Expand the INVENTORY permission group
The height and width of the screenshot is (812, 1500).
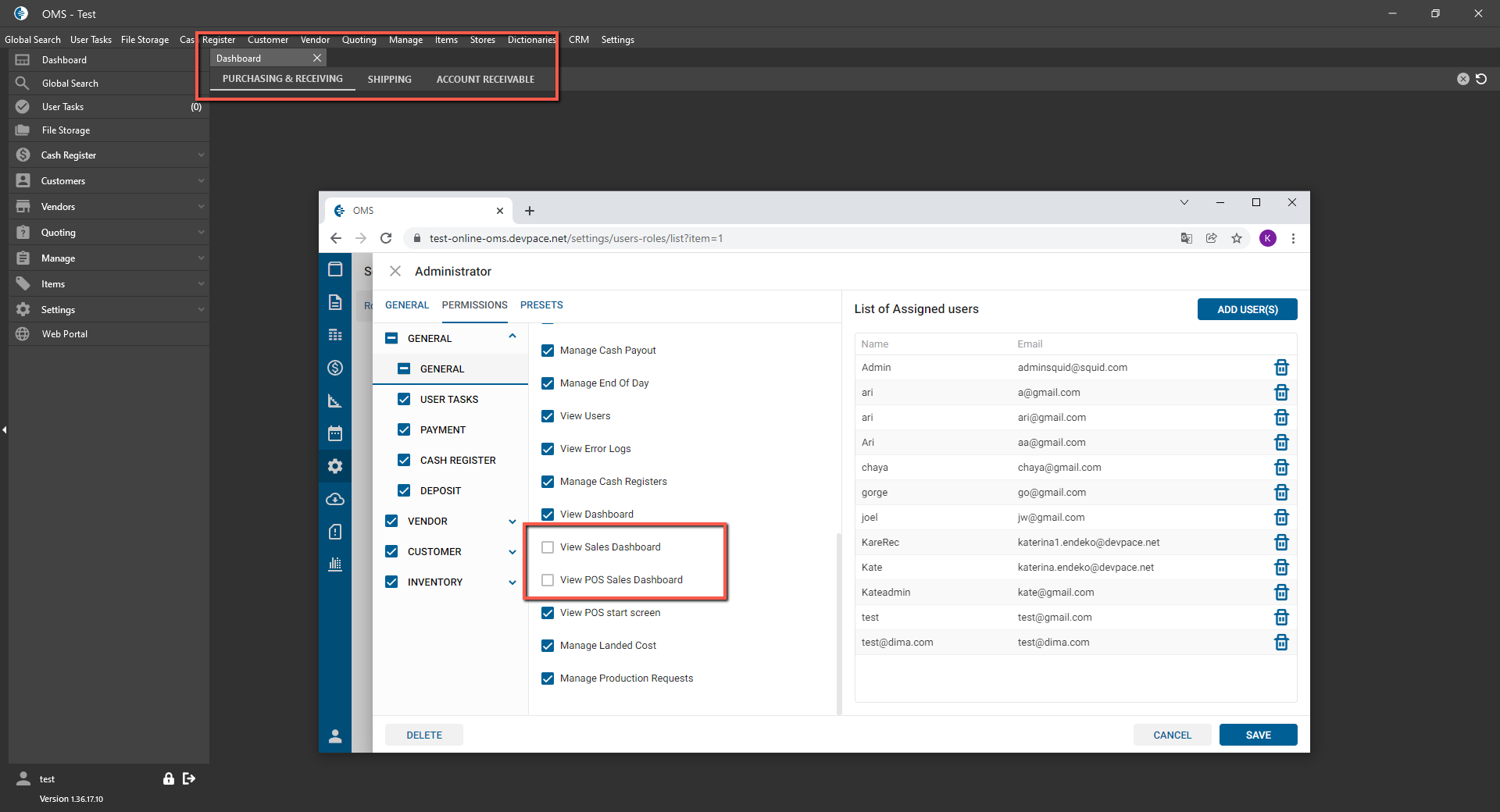tap(512, 582)
